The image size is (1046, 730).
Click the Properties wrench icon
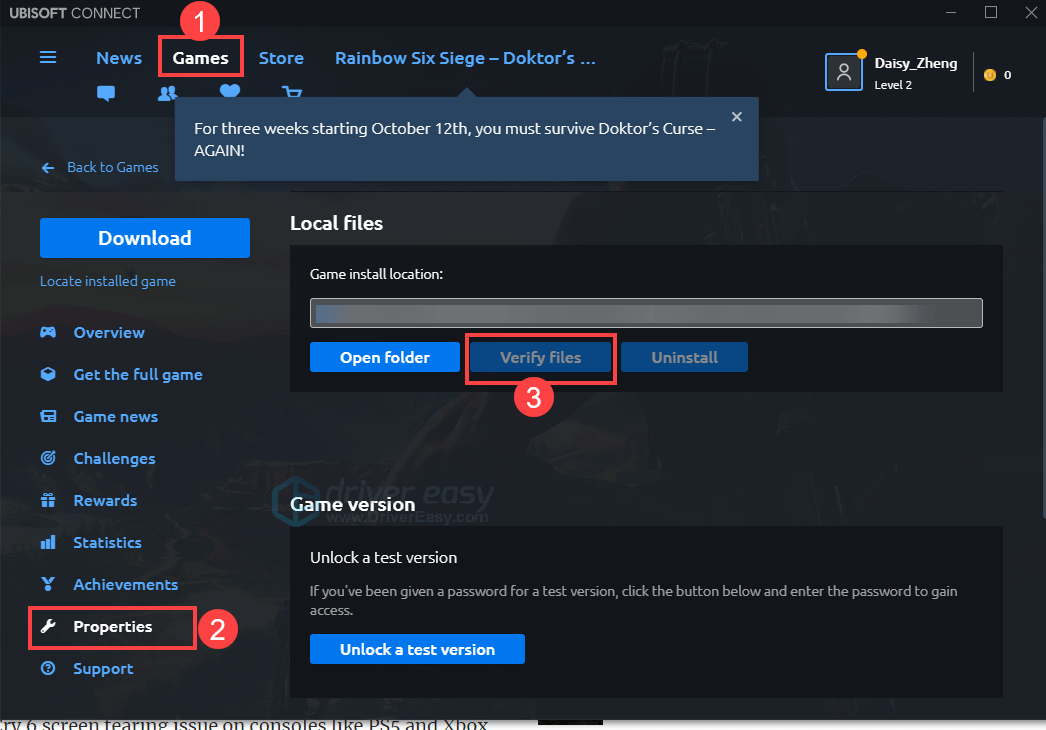(x=48, y=626)
